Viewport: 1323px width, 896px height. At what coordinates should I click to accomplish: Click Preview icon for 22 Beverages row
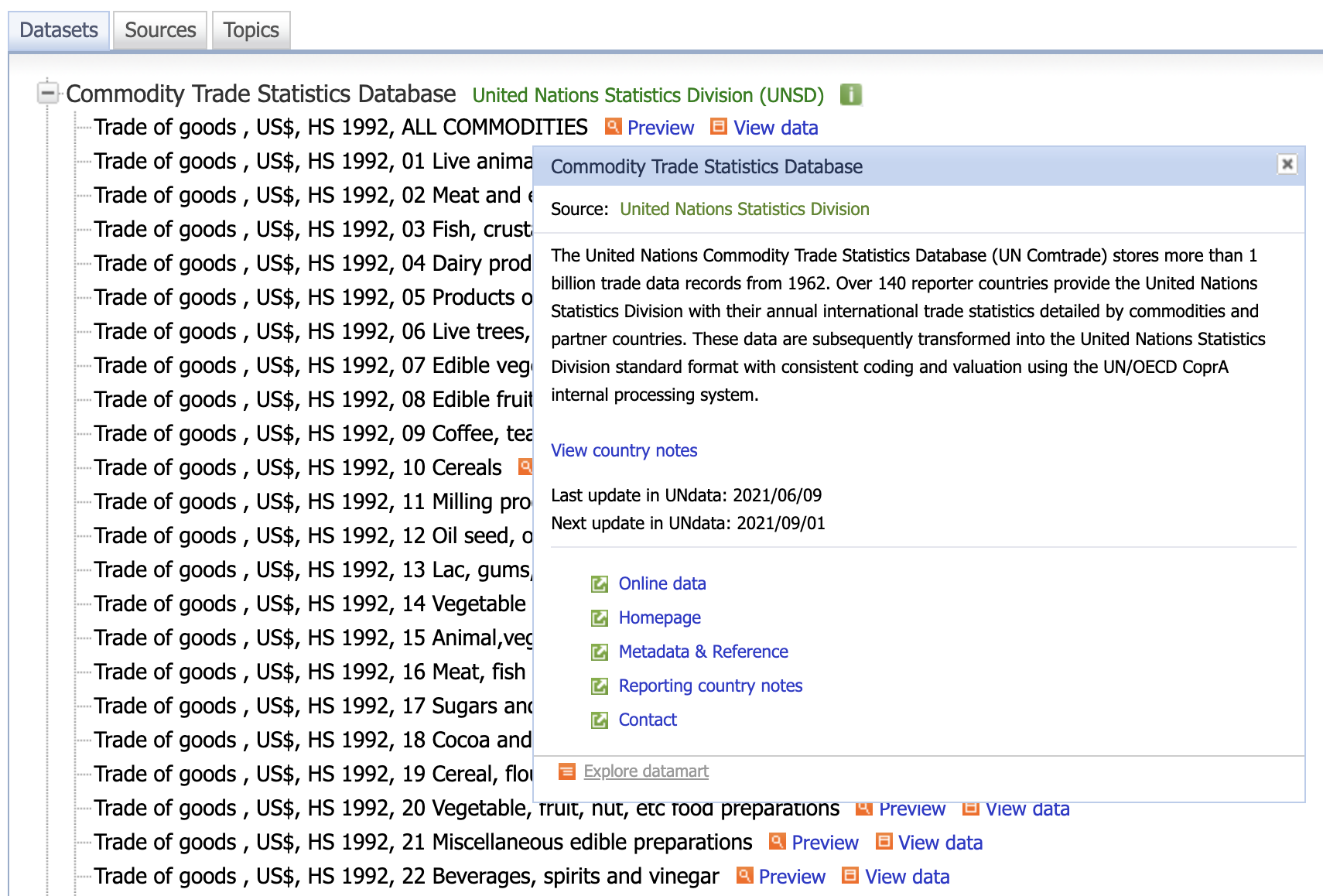[x=744, y=875]
